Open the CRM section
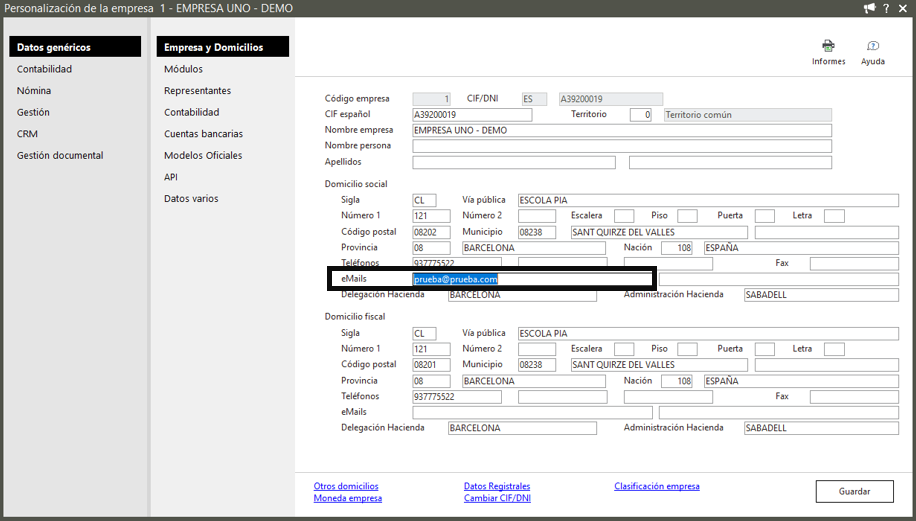 pyautogui.click(x=27, y=134)
